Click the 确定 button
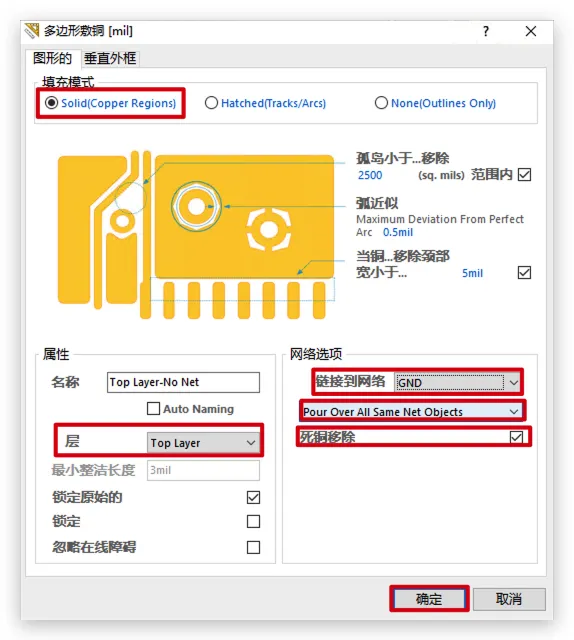The width and height of the screenshot is (574, 640). point(429,599)
